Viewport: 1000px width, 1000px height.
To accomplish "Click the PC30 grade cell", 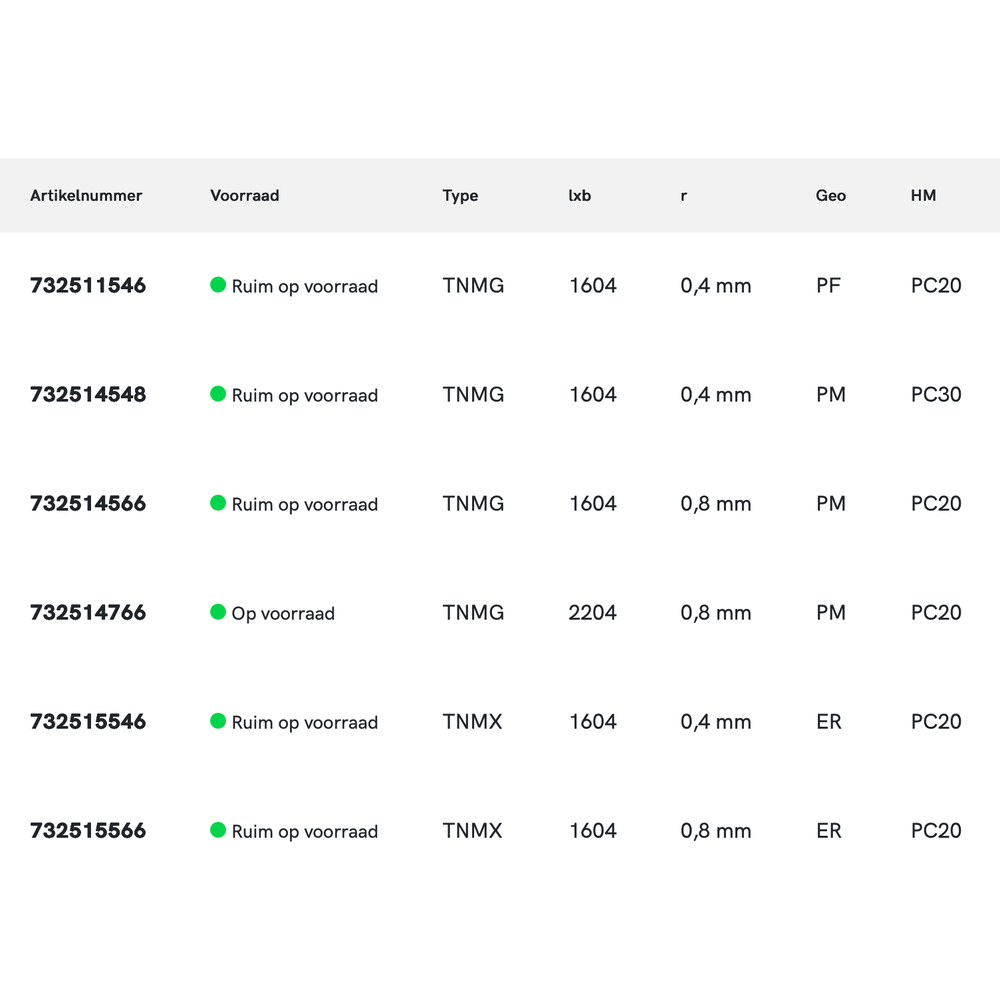I will pos(936,395).
